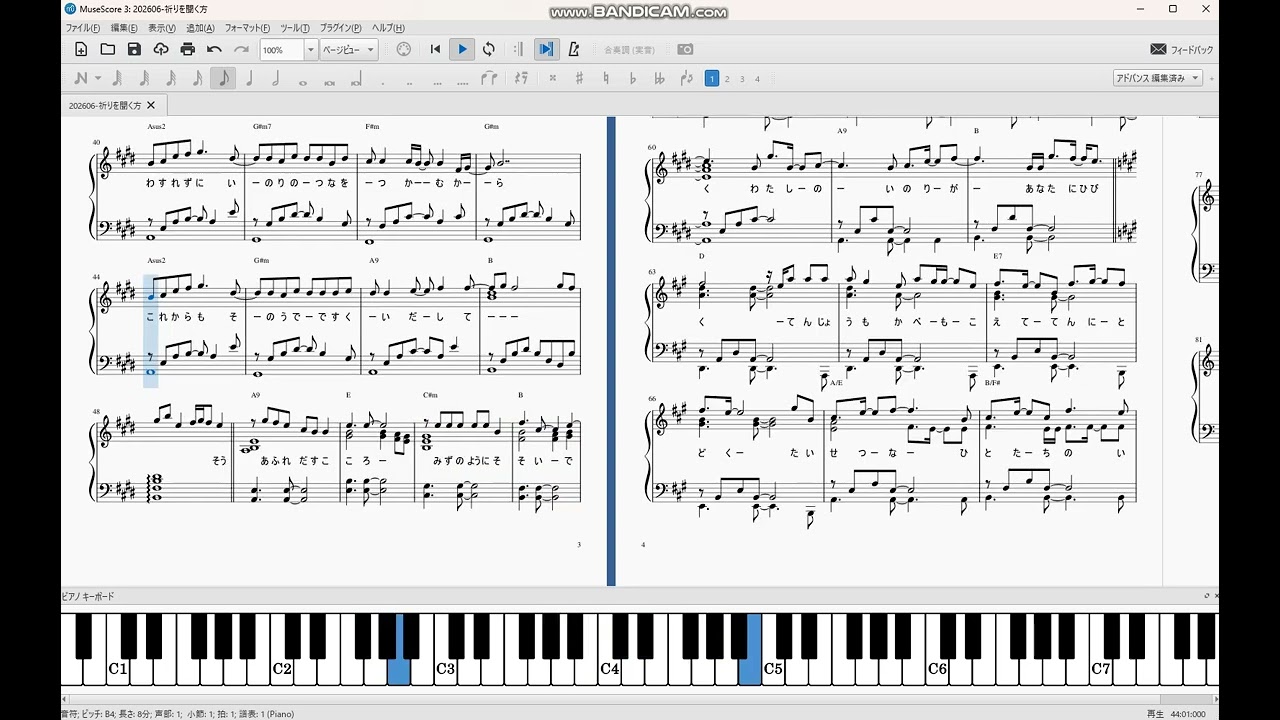Toggle MIDI input icon
This screenshot has width=1280, height=720.
coord(404,49)
